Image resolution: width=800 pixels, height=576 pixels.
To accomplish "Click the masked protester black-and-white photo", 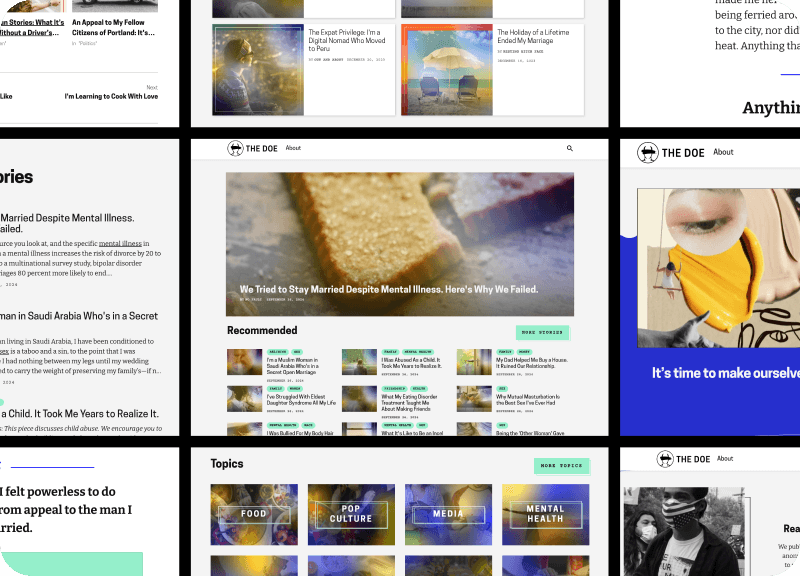I will (x=683, y=532).
